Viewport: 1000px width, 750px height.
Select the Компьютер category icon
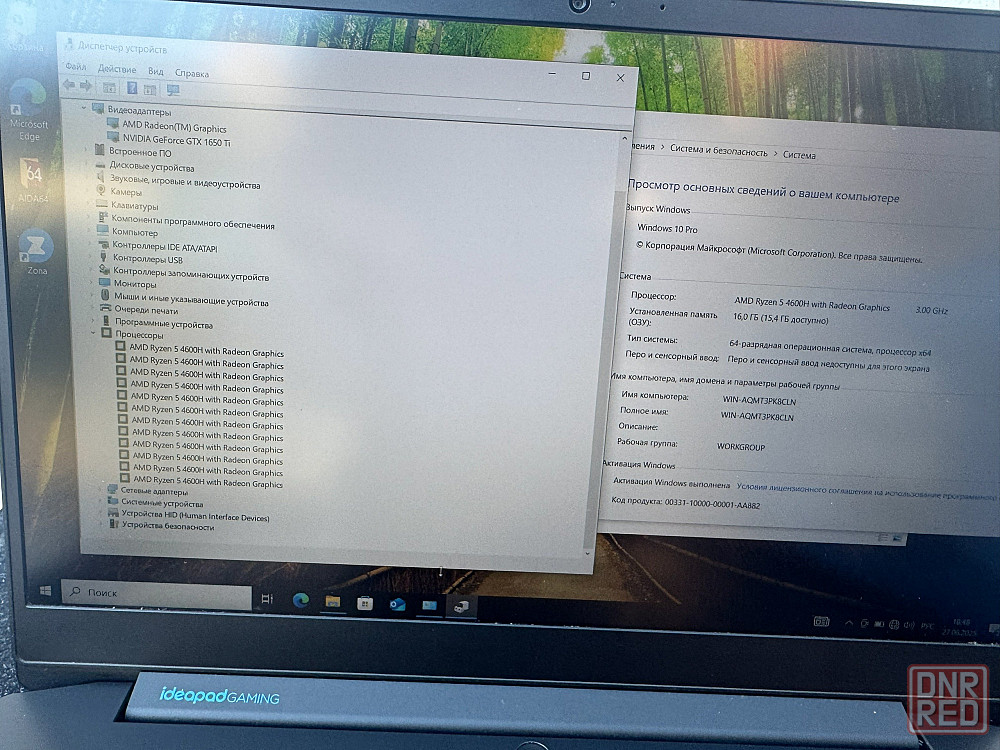point(103,230)
